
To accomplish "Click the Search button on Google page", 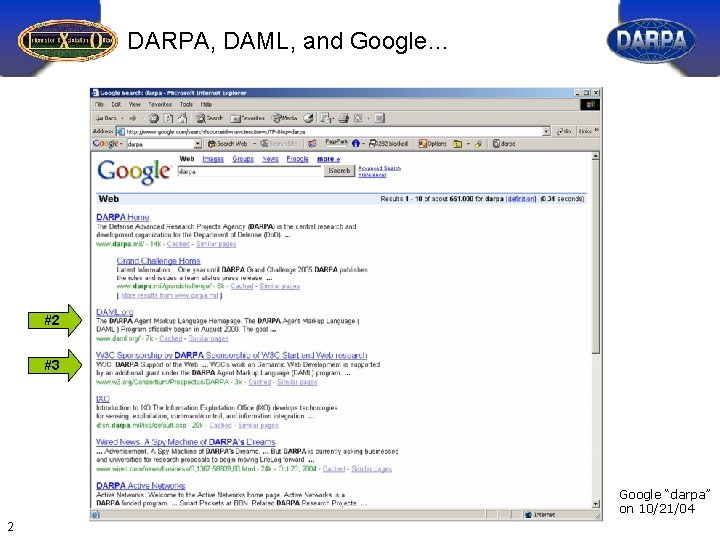I will pyautogui.click(x=339, y=171).
